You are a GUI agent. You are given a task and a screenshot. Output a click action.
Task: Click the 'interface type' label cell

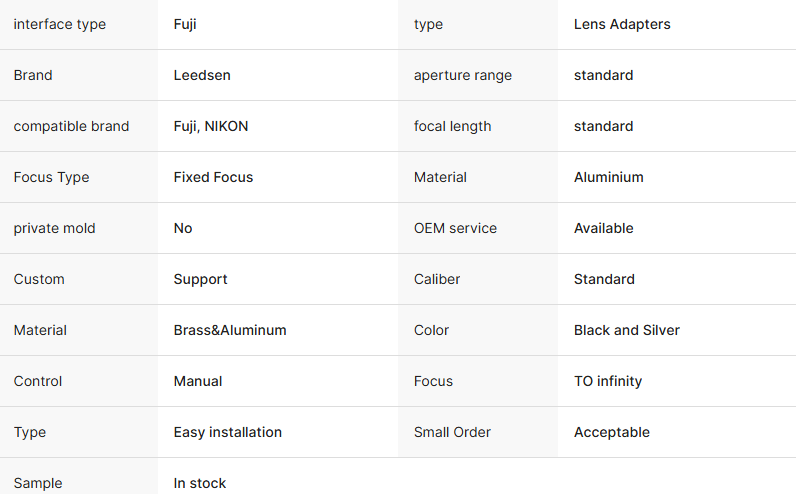pyautogui.click(x=60, y=24)
